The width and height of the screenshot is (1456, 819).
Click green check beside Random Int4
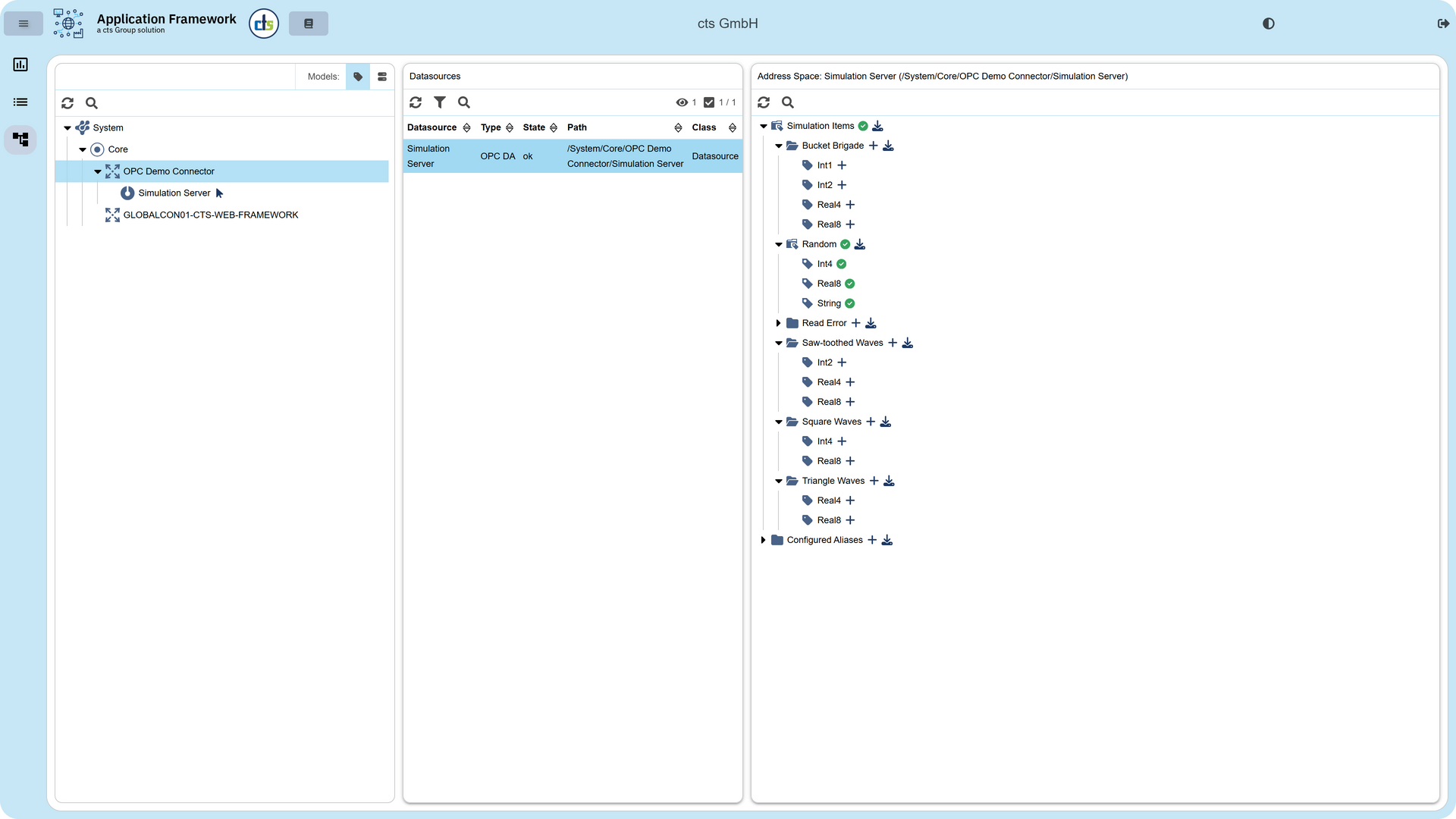click(842, 264)
